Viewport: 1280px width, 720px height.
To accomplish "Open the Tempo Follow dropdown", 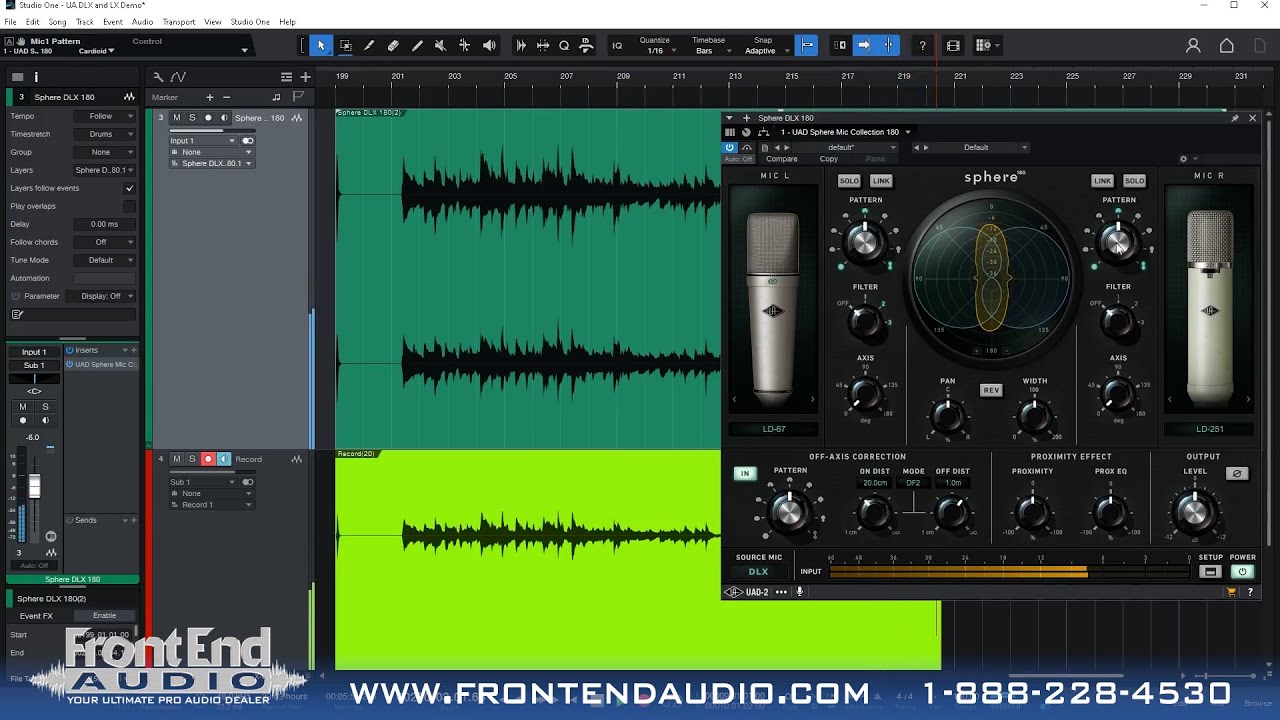I will click(x=104, y=116).
